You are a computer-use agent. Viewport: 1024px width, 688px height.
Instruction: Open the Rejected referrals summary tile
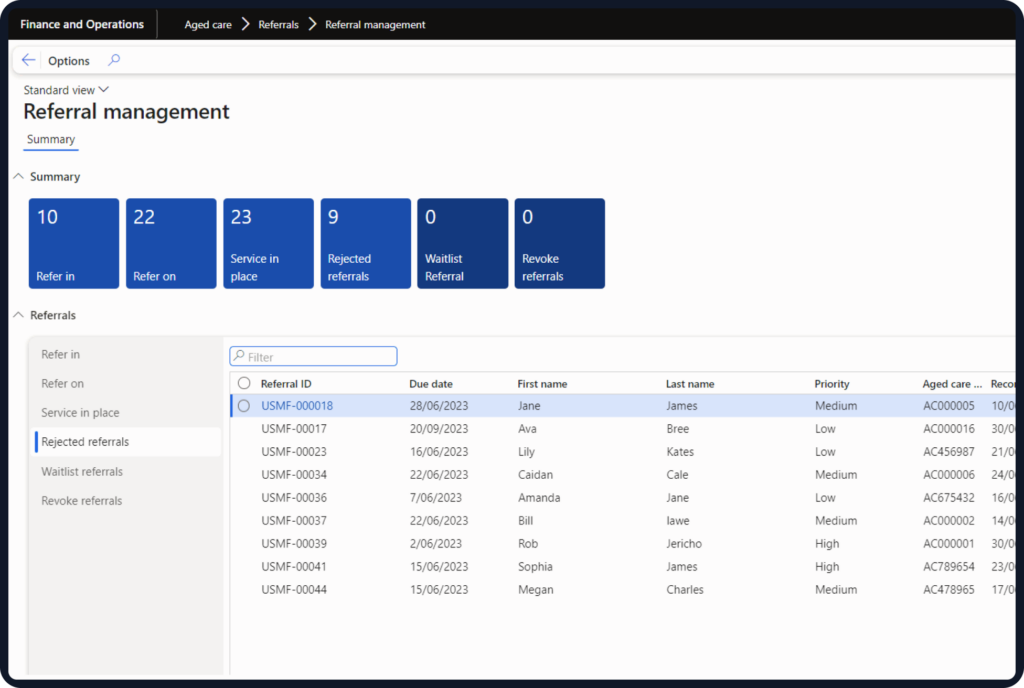pyautogui.click(x=365, y=243)
